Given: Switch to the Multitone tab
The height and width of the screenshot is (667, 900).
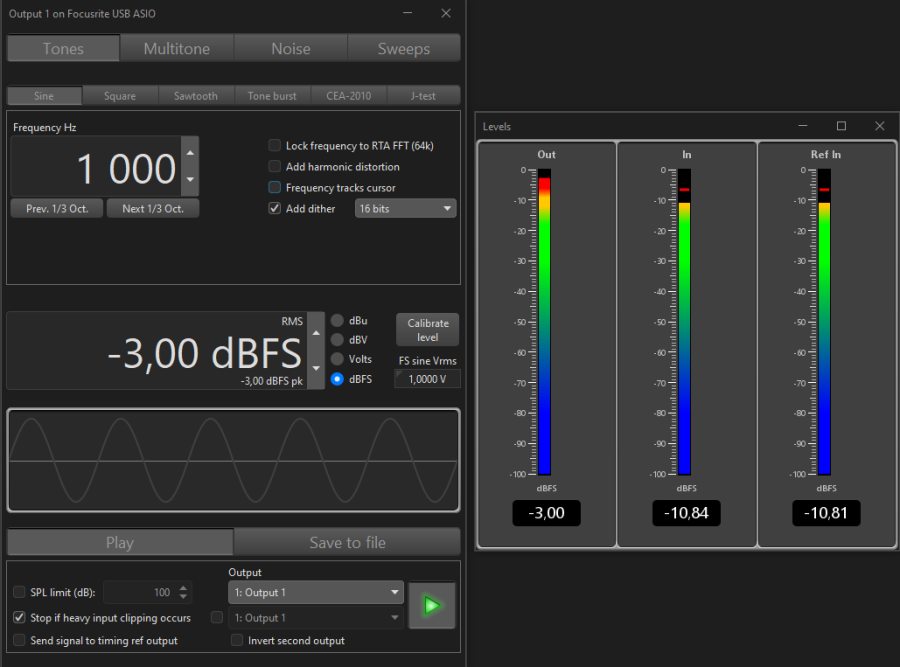Looking at the screenshot, I should pos(177,48).
